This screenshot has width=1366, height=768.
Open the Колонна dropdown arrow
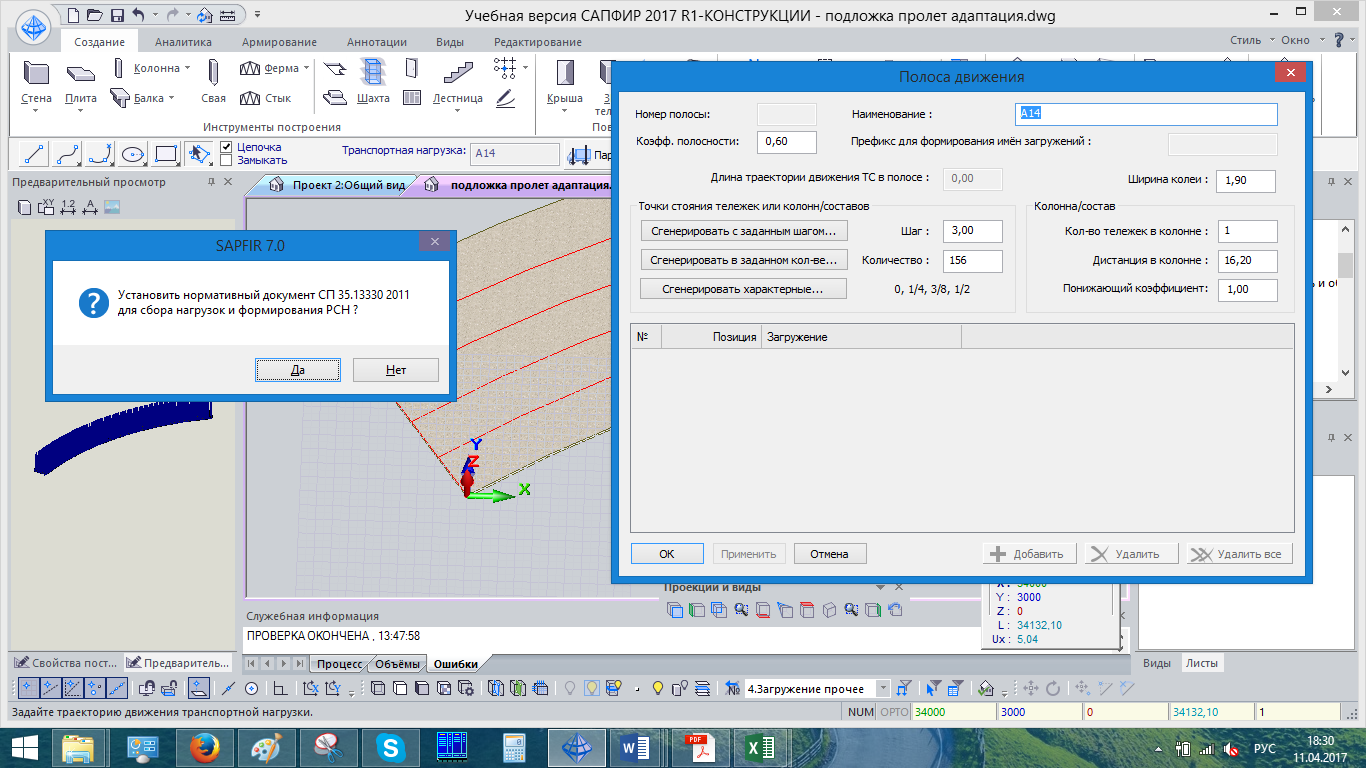pyautogui.click(x=187, y=68)
